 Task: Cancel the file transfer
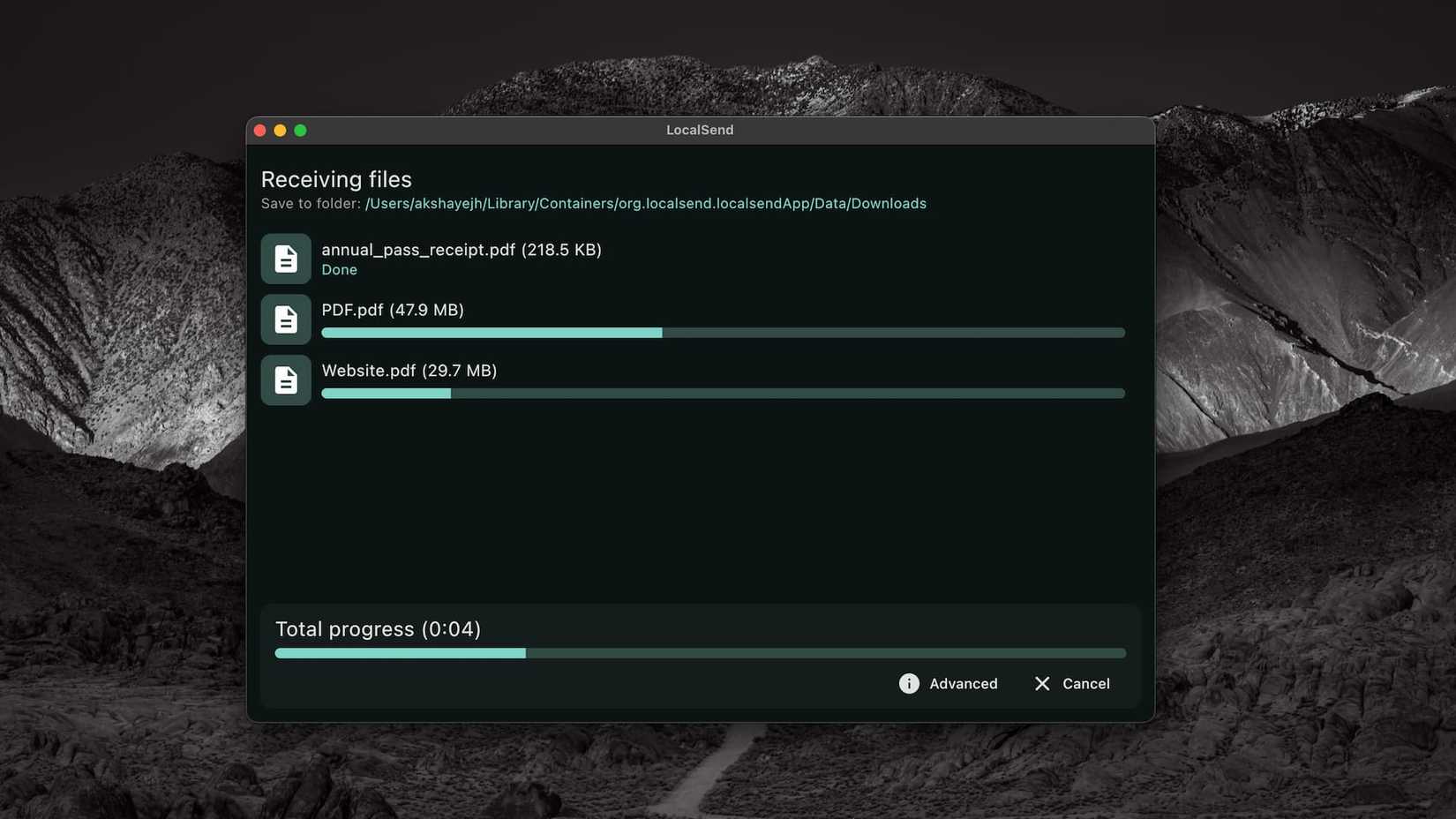click(x=1085, y=683)
